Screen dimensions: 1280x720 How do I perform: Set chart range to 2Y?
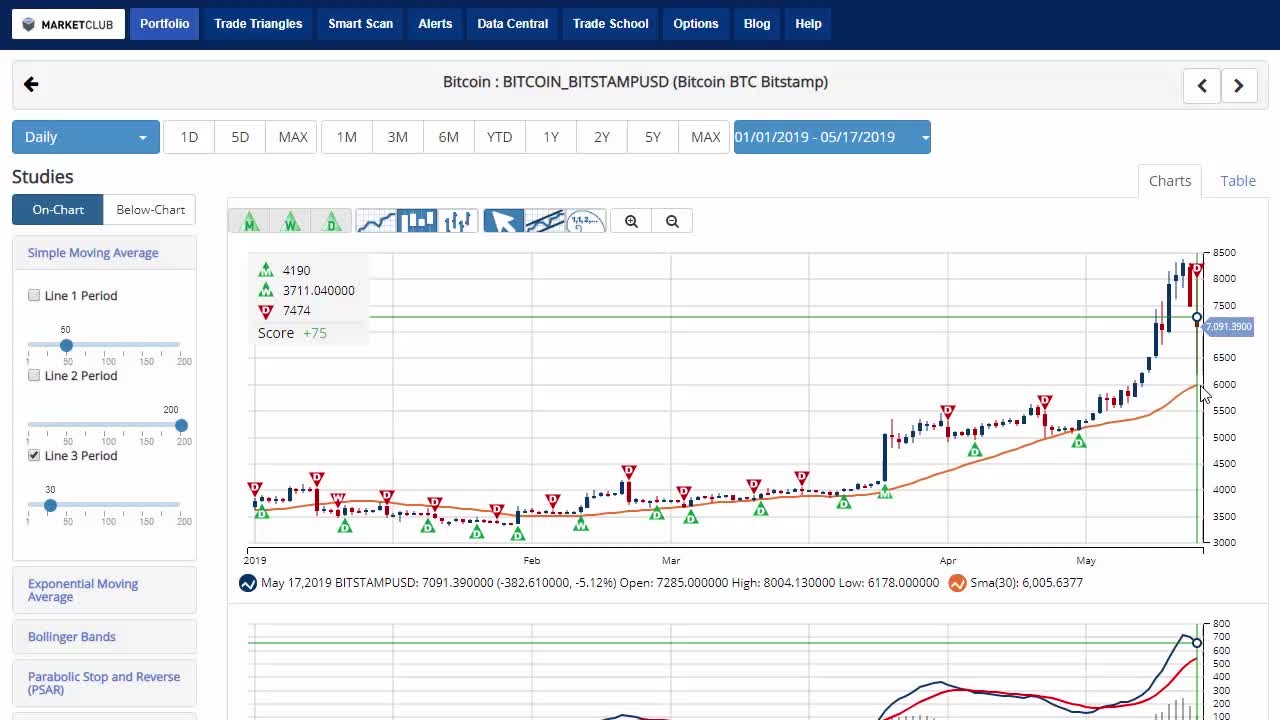click(602, 137)
